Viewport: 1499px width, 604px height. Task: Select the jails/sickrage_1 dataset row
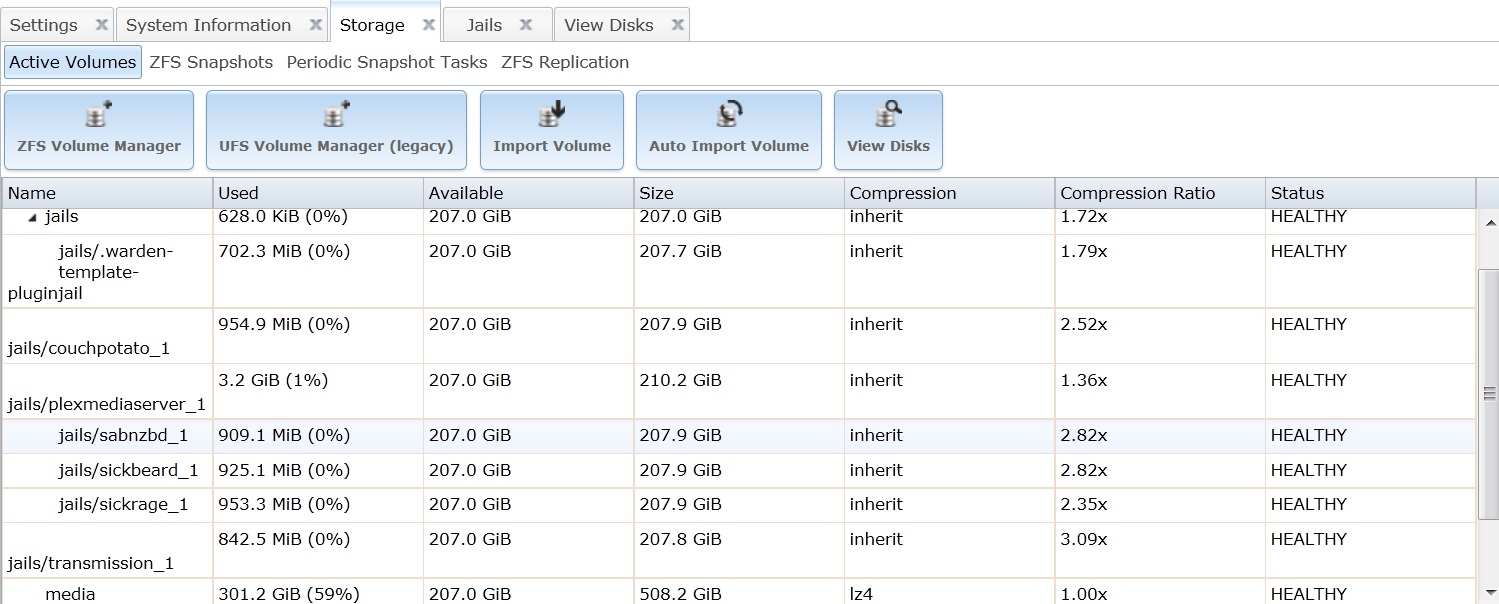click(123, 504)
